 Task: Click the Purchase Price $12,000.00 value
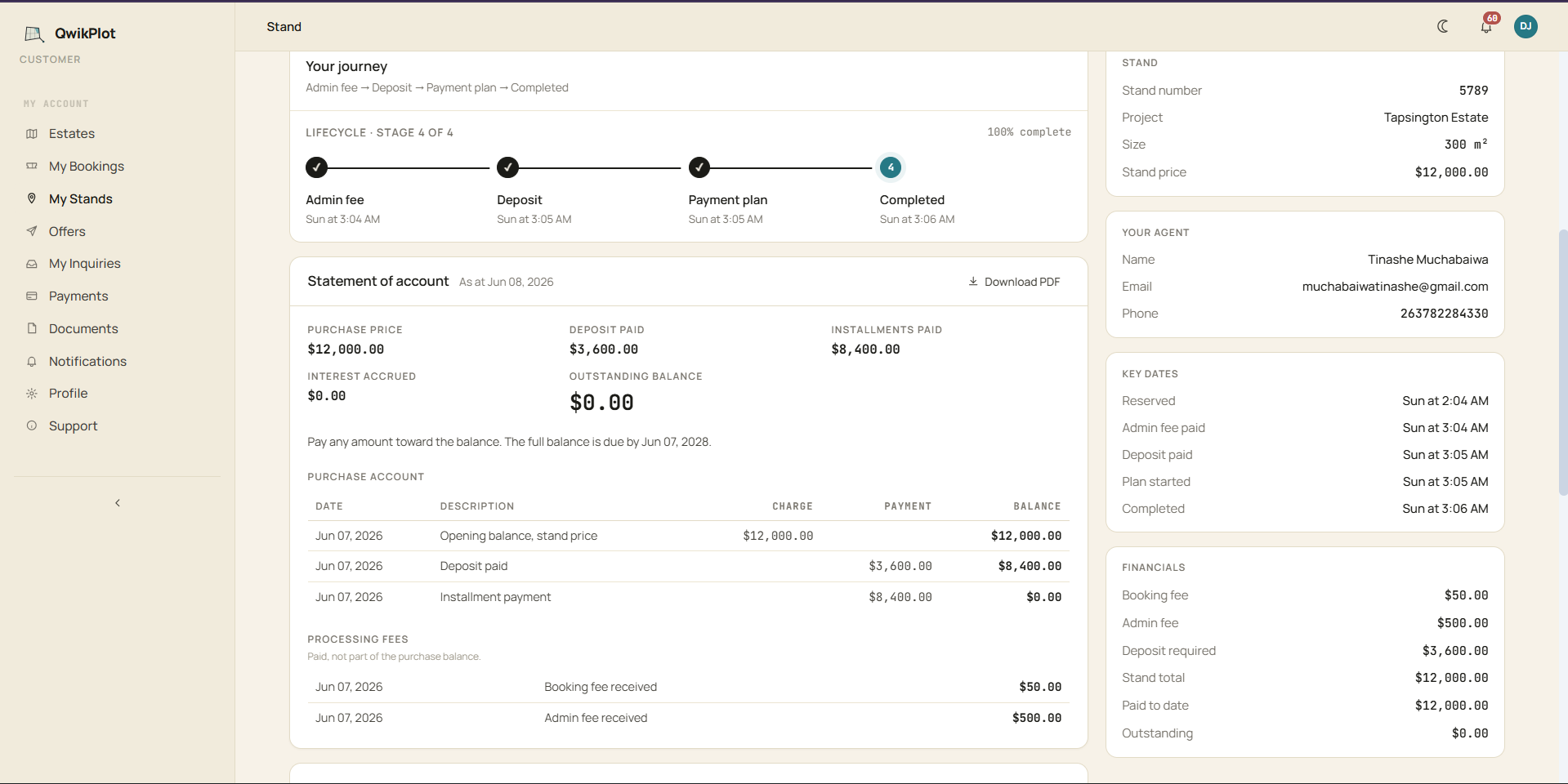click(x=346, y=350)
